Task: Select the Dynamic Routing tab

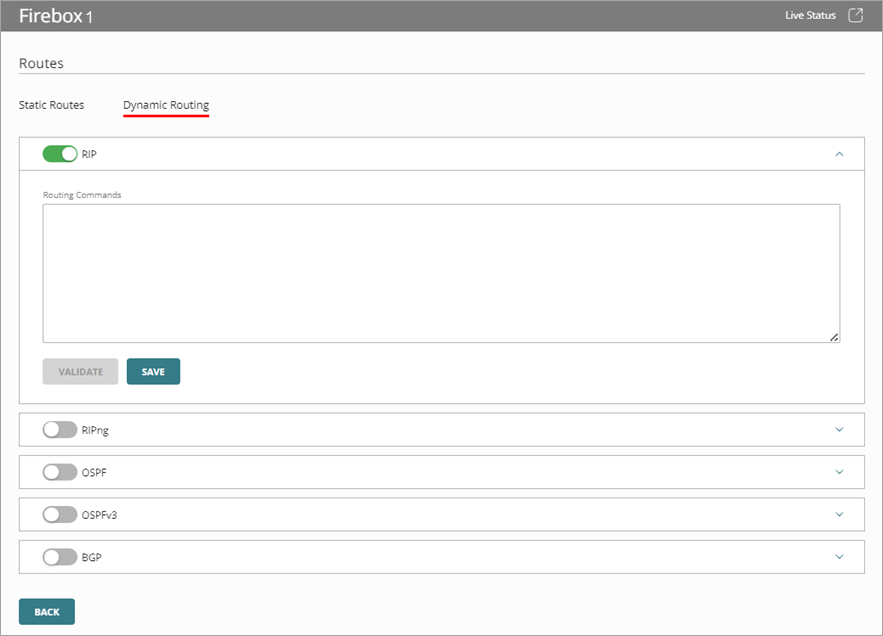Action: tap(165, 104)
